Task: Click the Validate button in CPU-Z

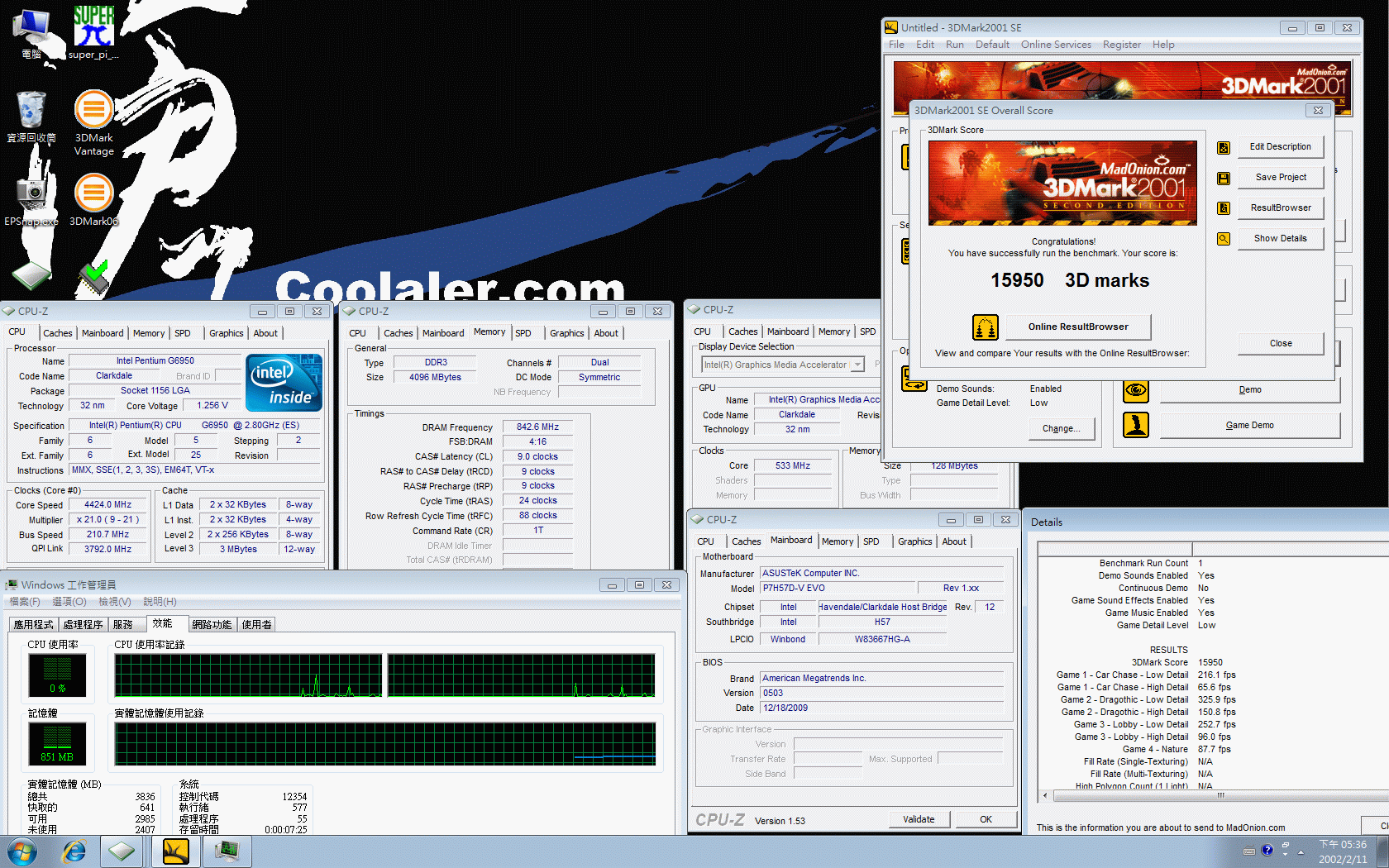Action: [919, 820]
